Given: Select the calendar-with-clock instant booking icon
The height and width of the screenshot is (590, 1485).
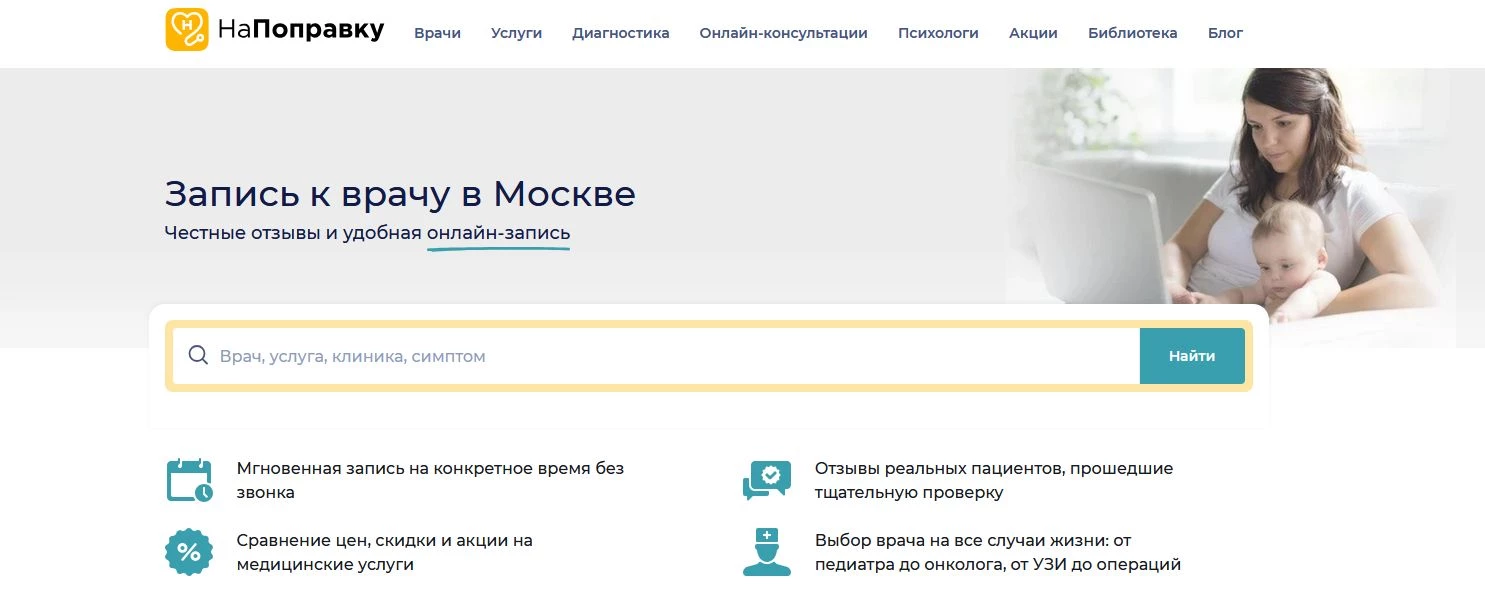Looking at the screenshot, I should 187,478.
